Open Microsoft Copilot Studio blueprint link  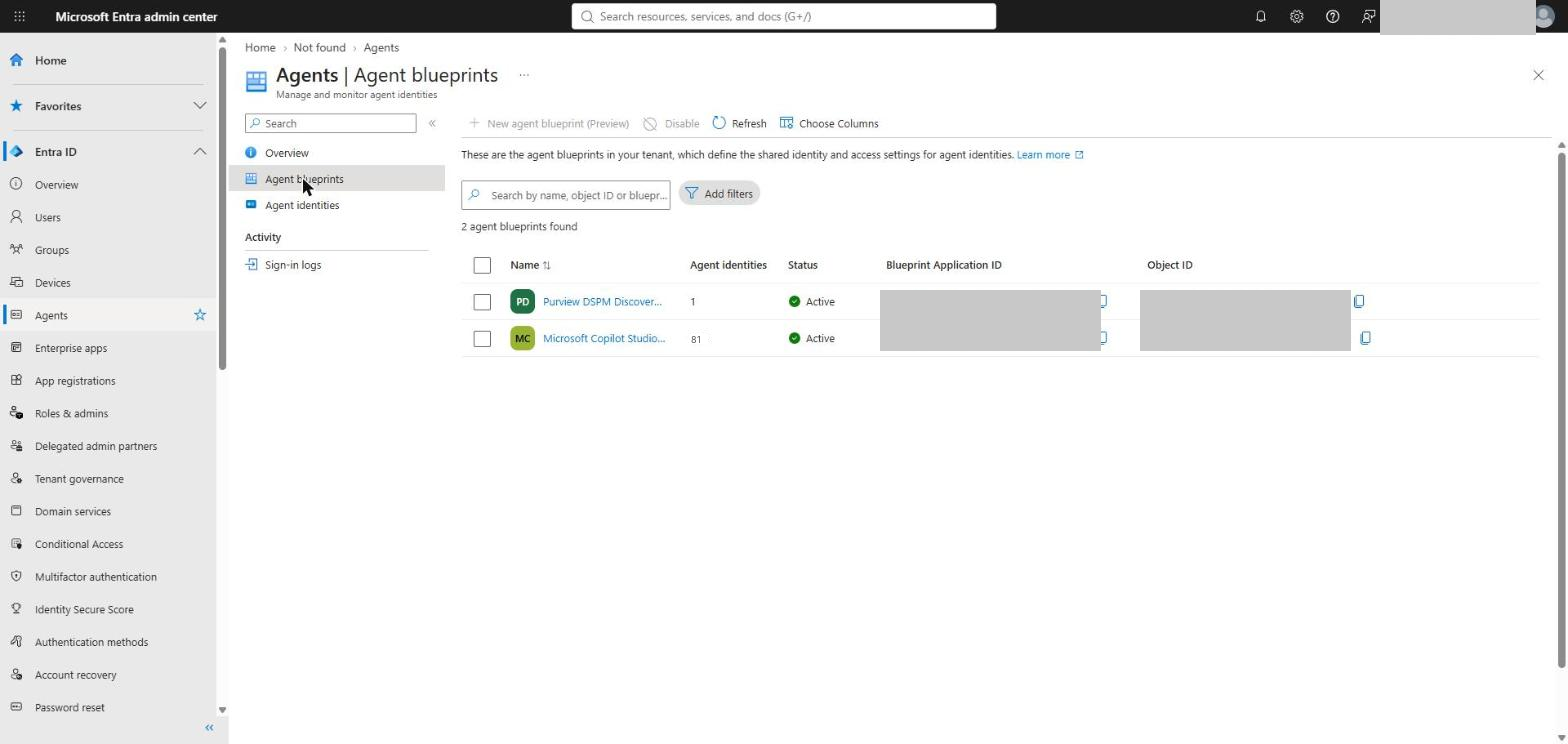[x=604, y=338]
